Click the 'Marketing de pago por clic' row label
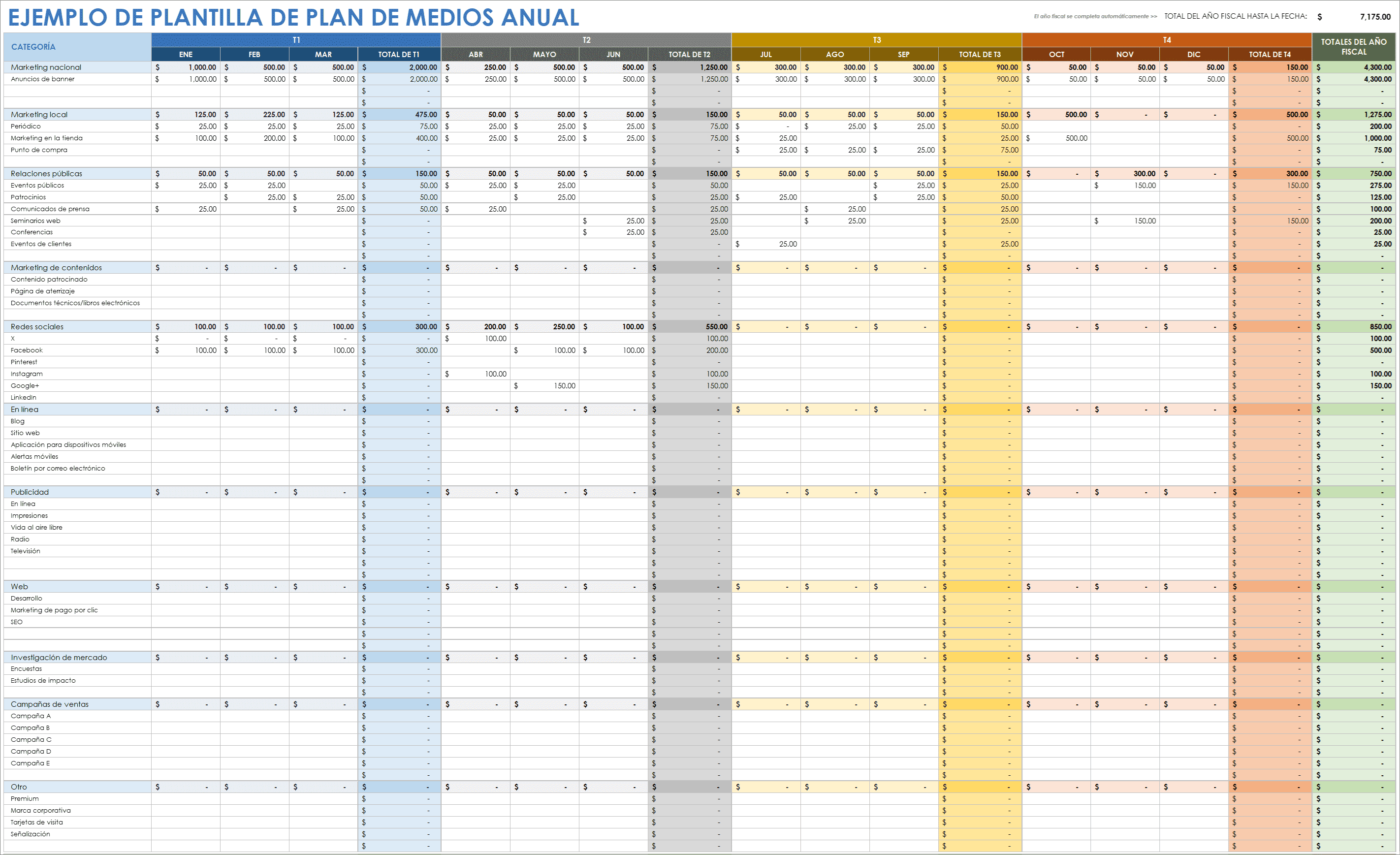 (54, 610)
